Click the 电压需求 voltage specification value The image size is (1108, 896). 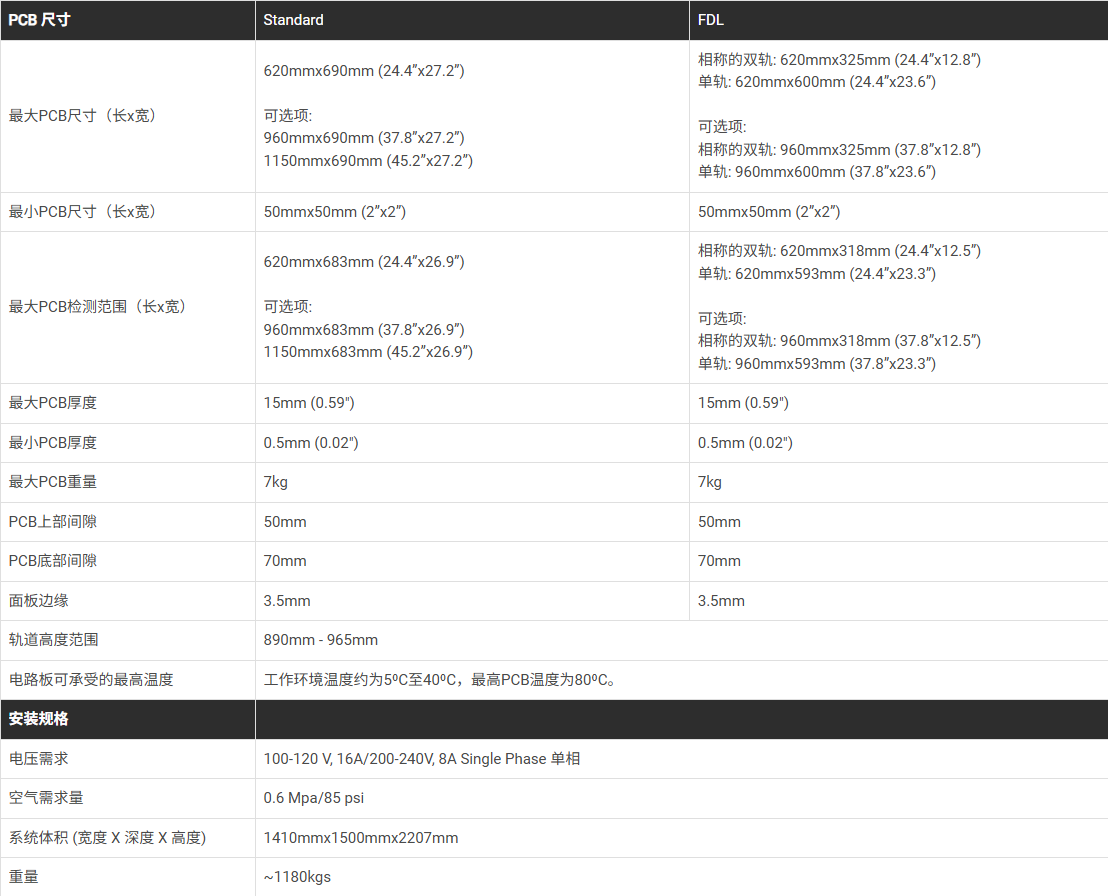pos(421,759)
